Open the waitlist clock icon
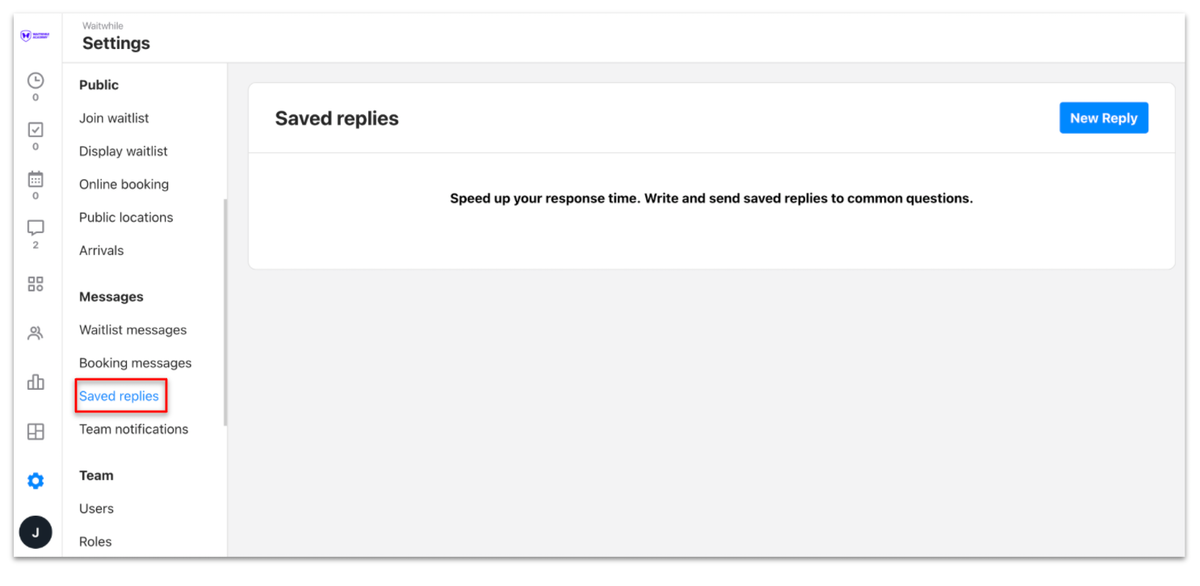 coord(35,81)
